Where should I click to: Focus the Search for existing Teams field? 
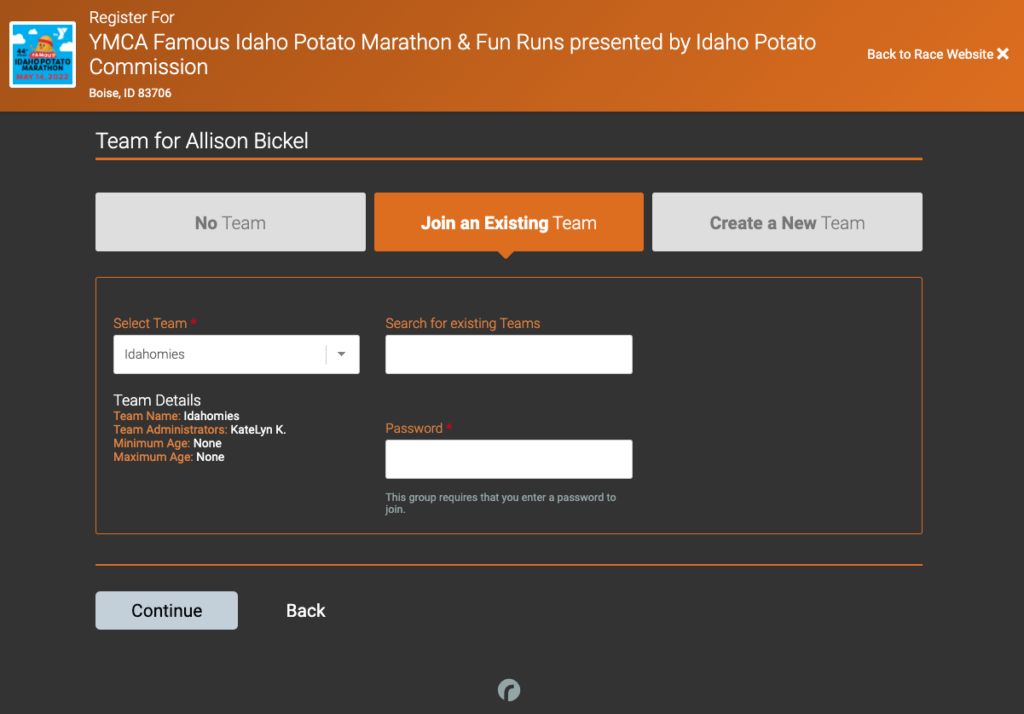509,354
